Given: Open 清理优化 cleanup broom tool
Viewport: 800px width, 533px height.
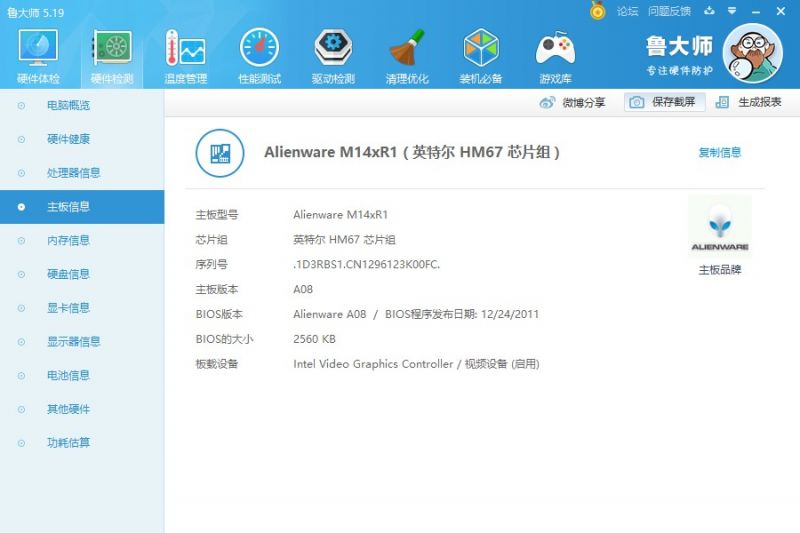Looking at the screenshot, I should pyautogui.click(x=407, y=56).
